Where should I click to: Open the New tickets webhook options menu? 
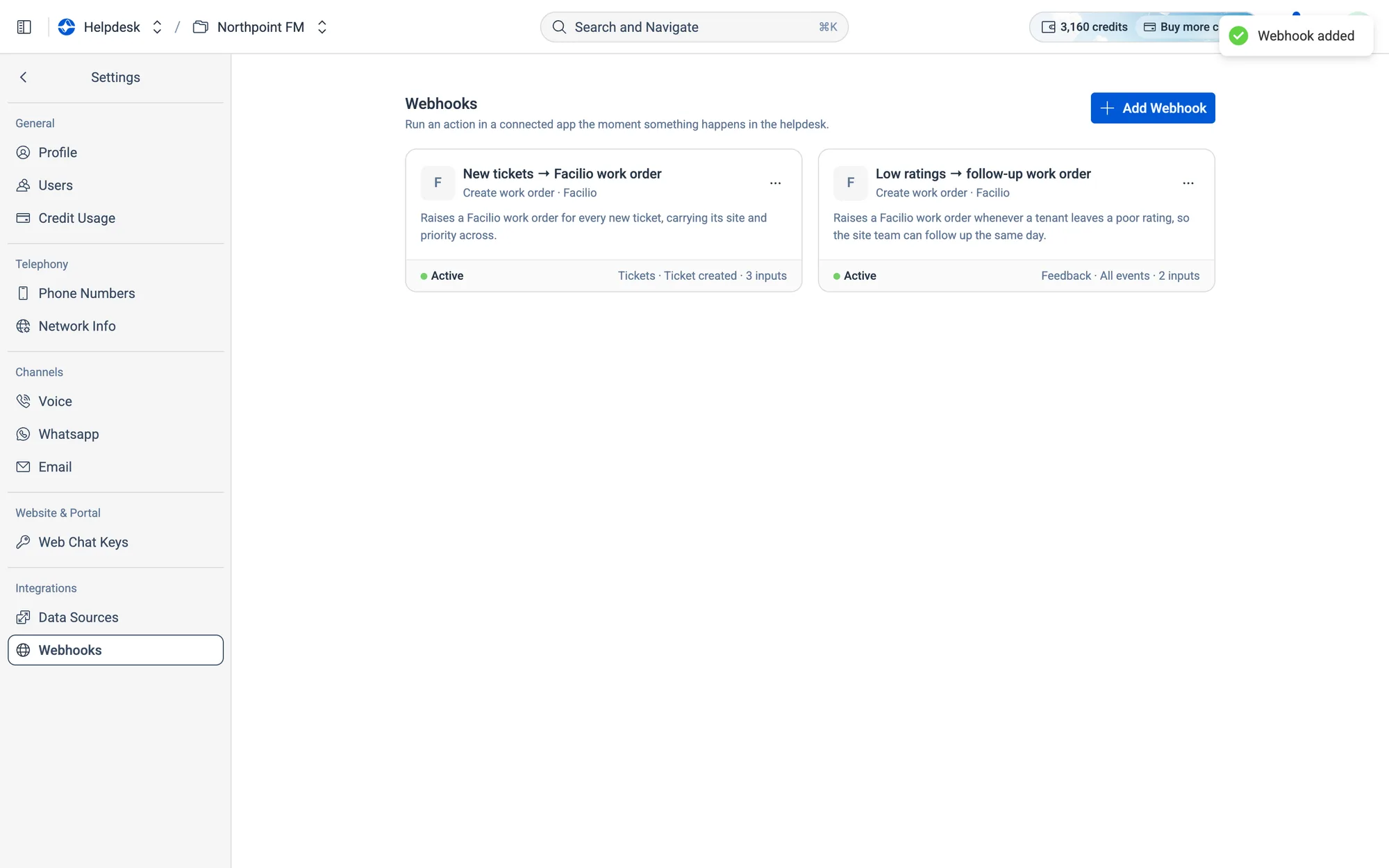tap(775, 183)
